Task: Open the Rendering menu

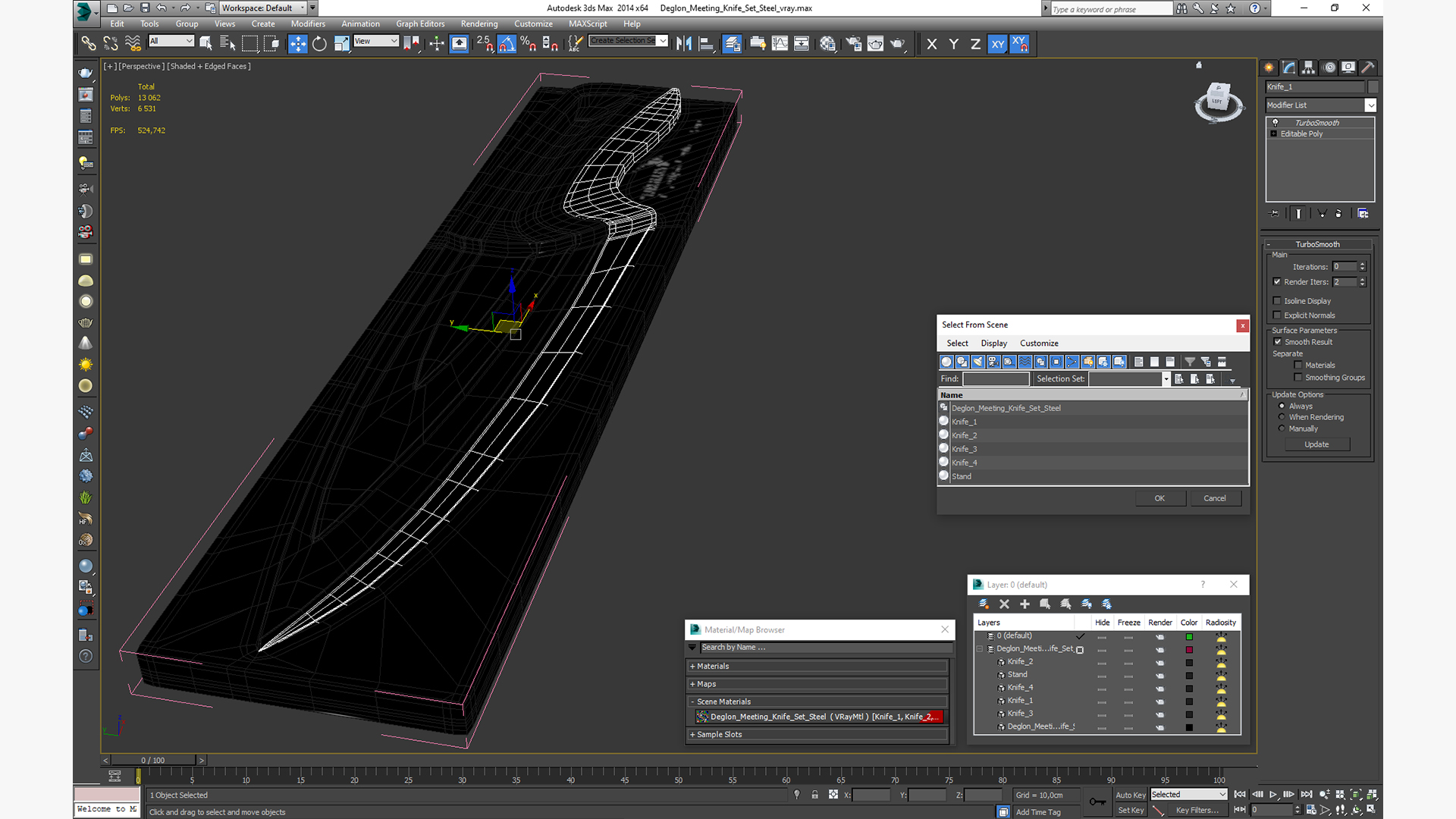Action: [x=479, y=24]
